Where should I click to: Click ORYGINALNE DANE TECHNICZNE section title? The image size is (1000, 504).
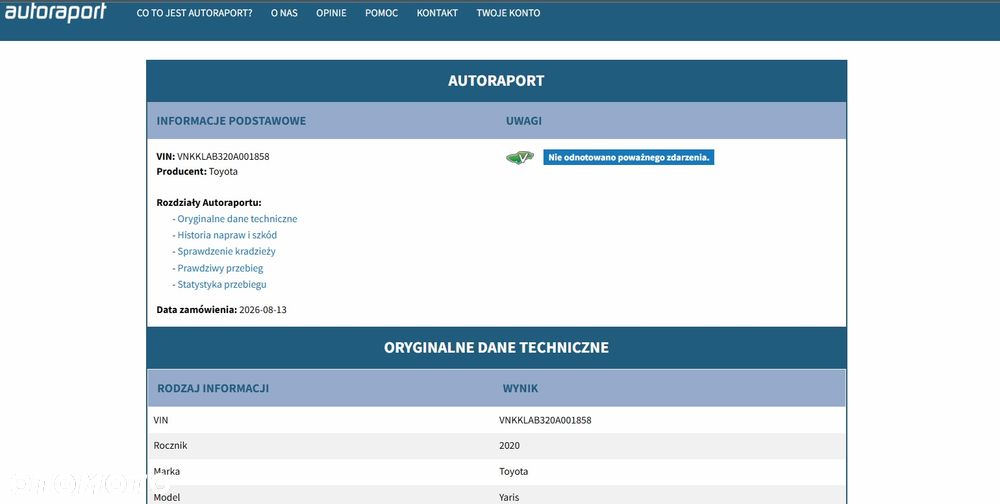pos(496,348)
